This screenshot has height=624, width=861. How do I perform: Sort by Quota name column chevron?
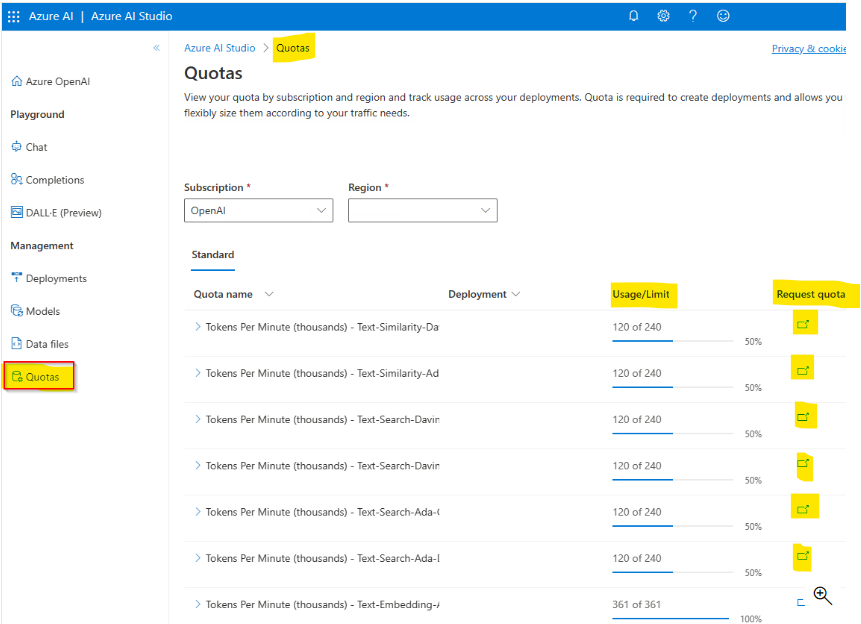tap(269, 294)
